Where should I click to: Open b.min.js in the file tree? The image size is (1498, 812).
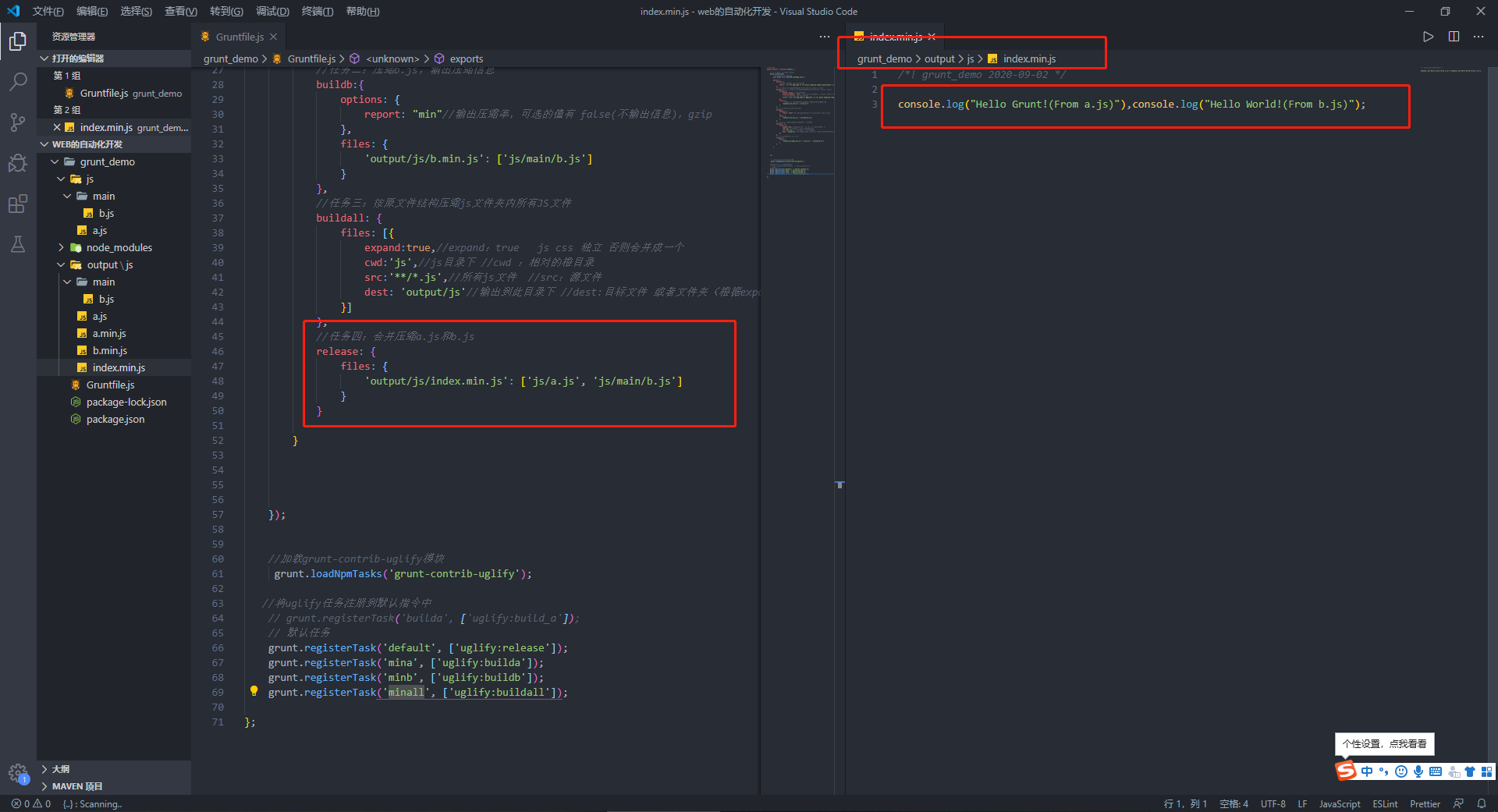114,350
